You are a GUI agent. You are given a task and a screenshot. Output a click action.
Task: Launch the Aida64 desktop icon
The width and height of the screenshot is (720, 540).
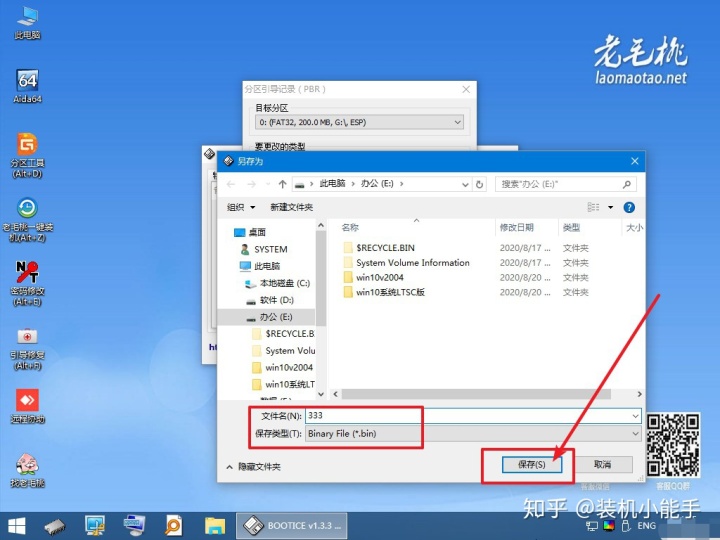click(27, 86)
